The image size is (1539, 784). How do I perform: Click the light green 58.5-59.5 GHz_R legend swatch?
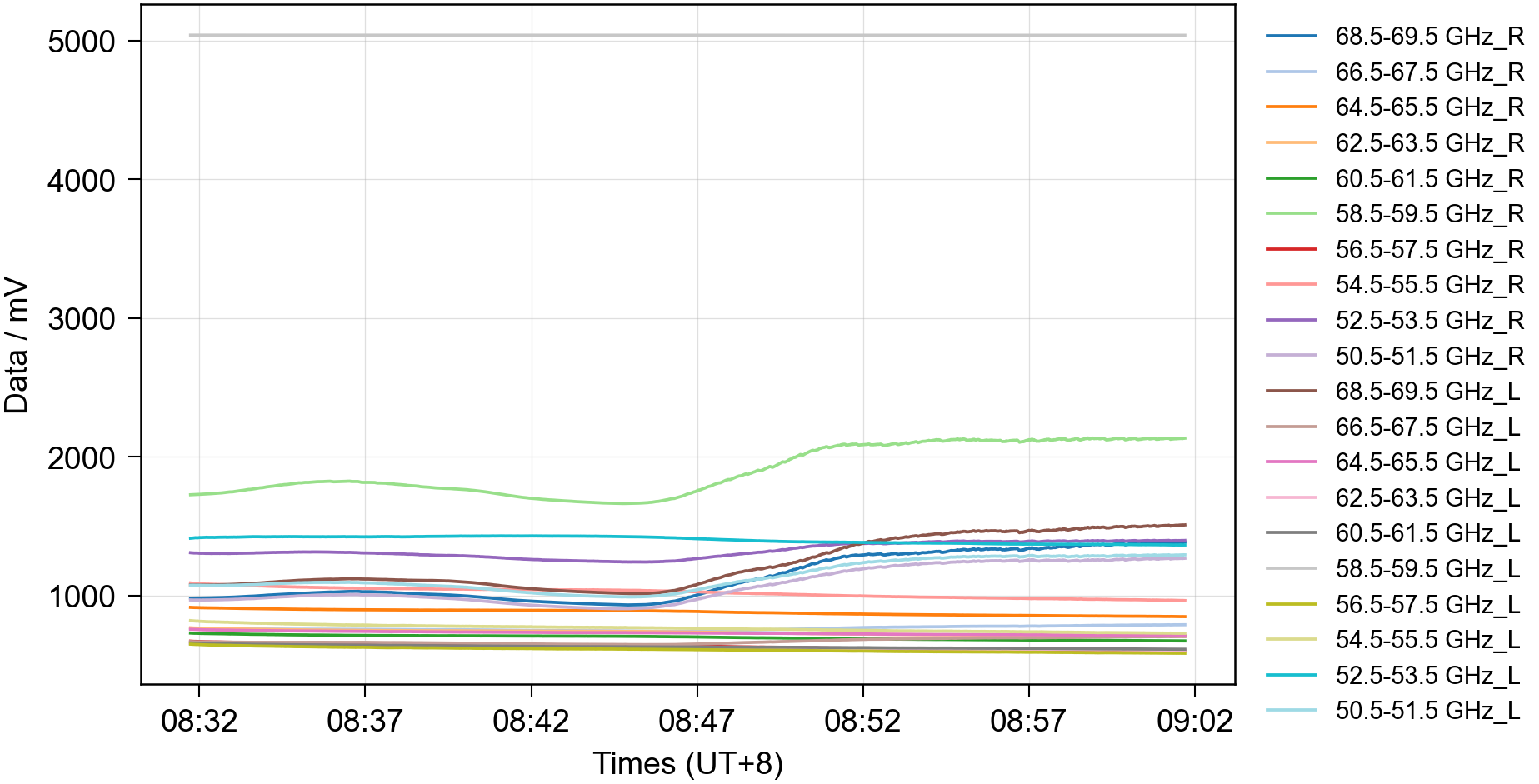(x=1291, y=214)
